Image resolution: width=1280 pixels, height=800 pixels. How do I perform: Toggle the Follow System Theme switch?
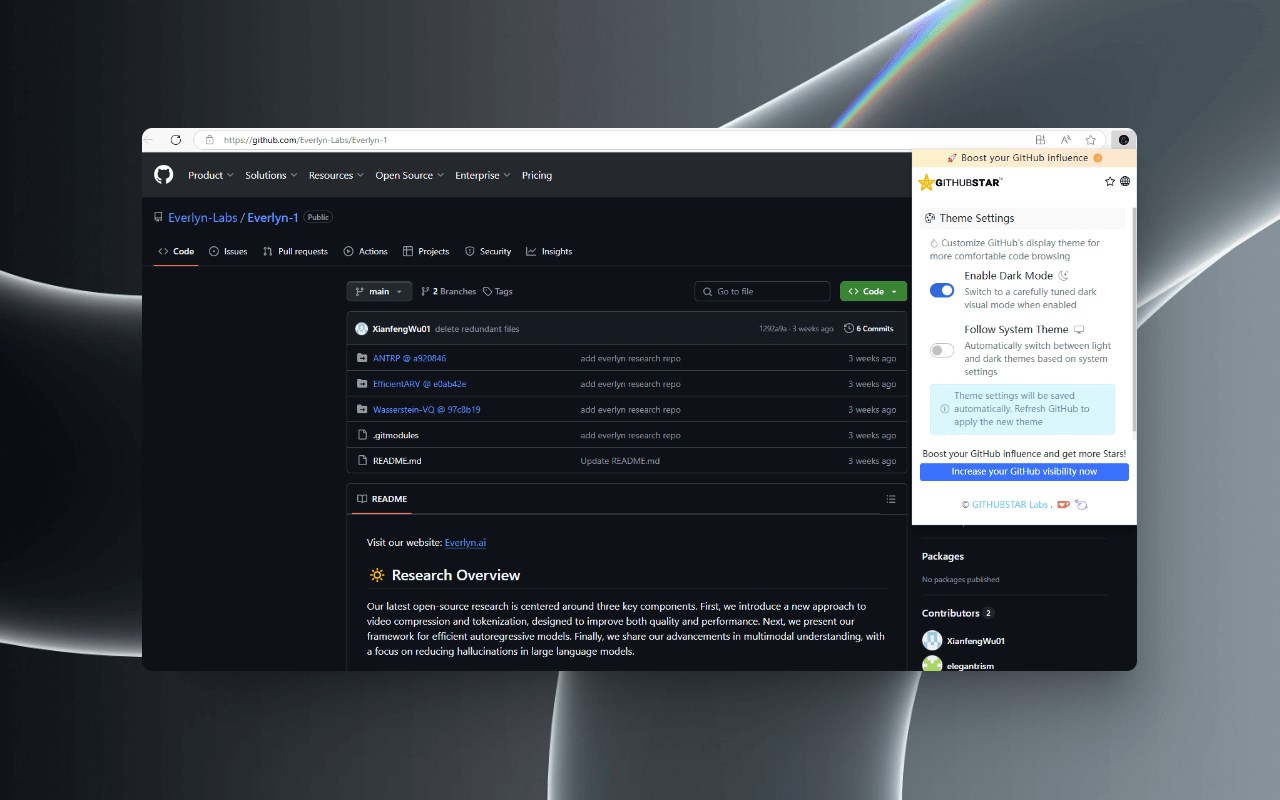tap(942, 350)
